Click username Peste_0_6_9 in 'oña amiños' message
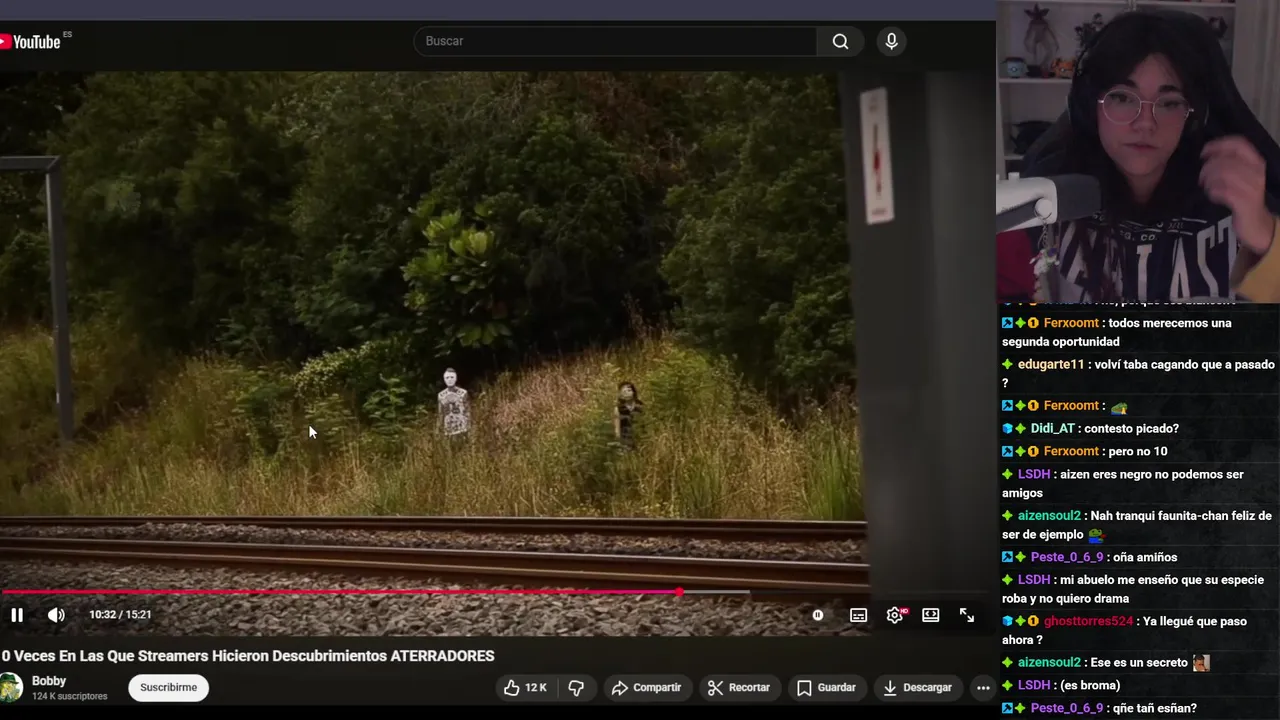Screen dimensions: 1280x720 point(1067,557)
